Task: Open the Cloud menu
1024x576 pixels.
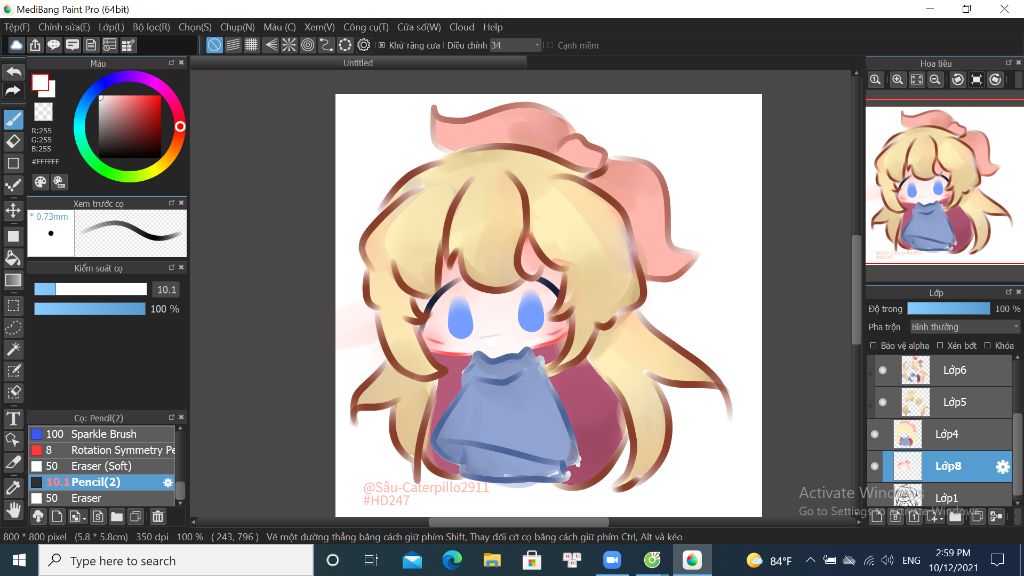Action: click(462, 27)
